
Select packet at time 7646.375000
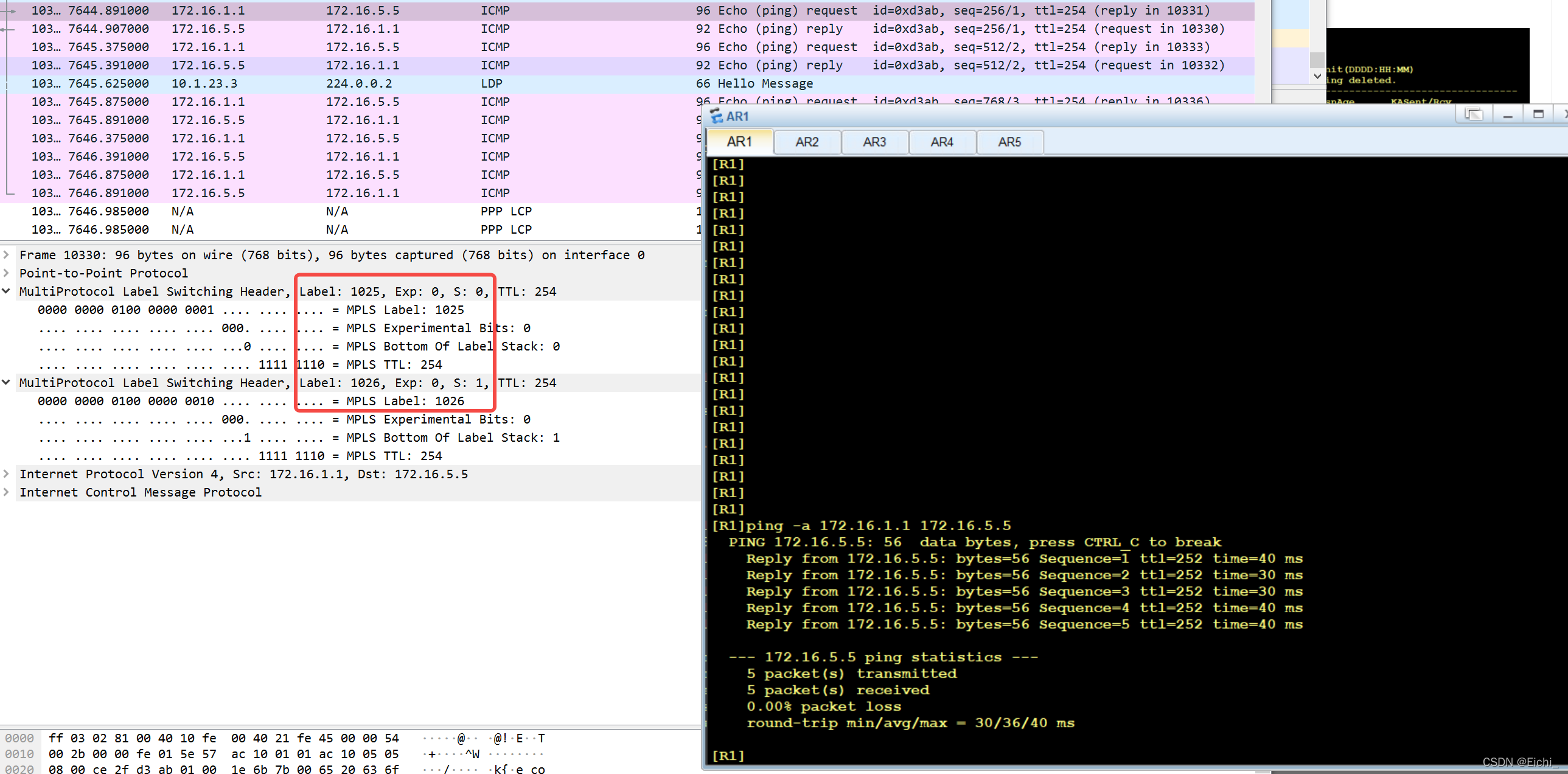(x=350, y=138)
